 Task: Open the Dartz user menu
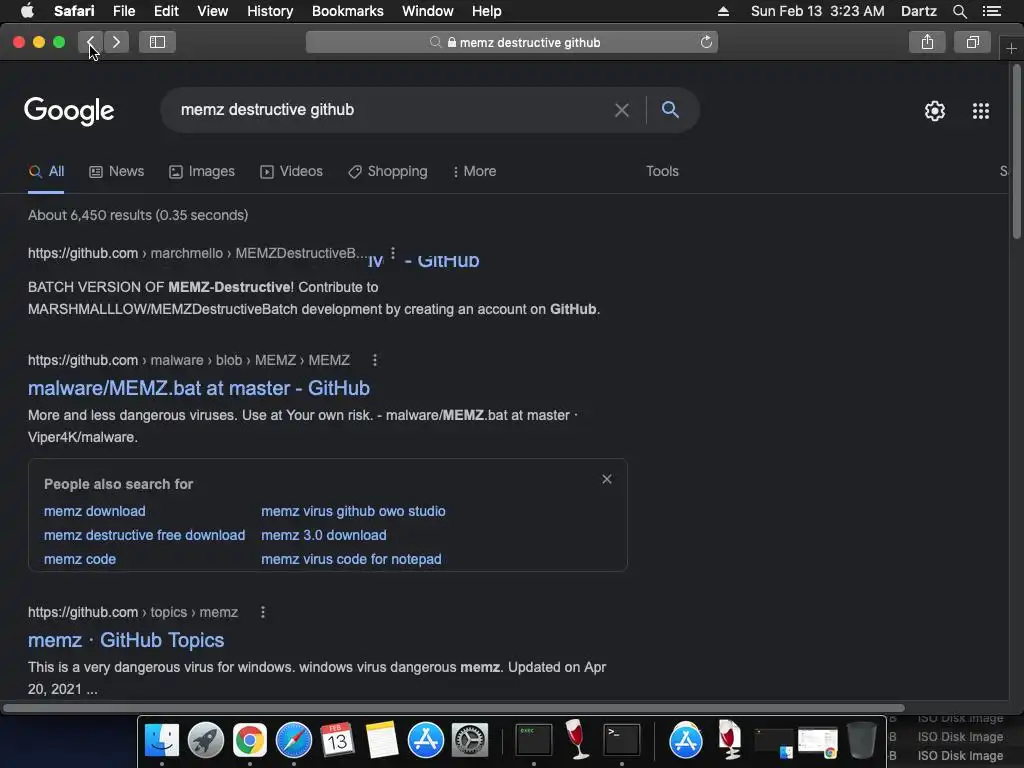[x=918, y=11]
